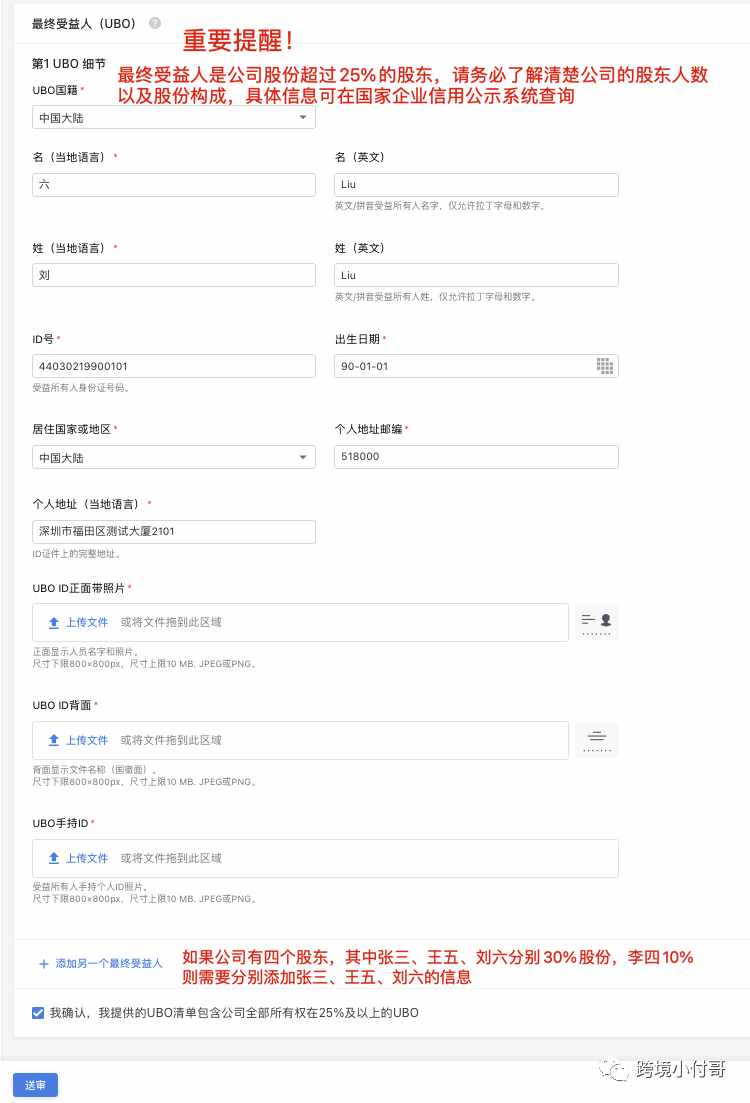Screen dimensions: 750x1103
Task: Click the 最终受益人 (UBO) section title
Action: (x=84, y=23)
